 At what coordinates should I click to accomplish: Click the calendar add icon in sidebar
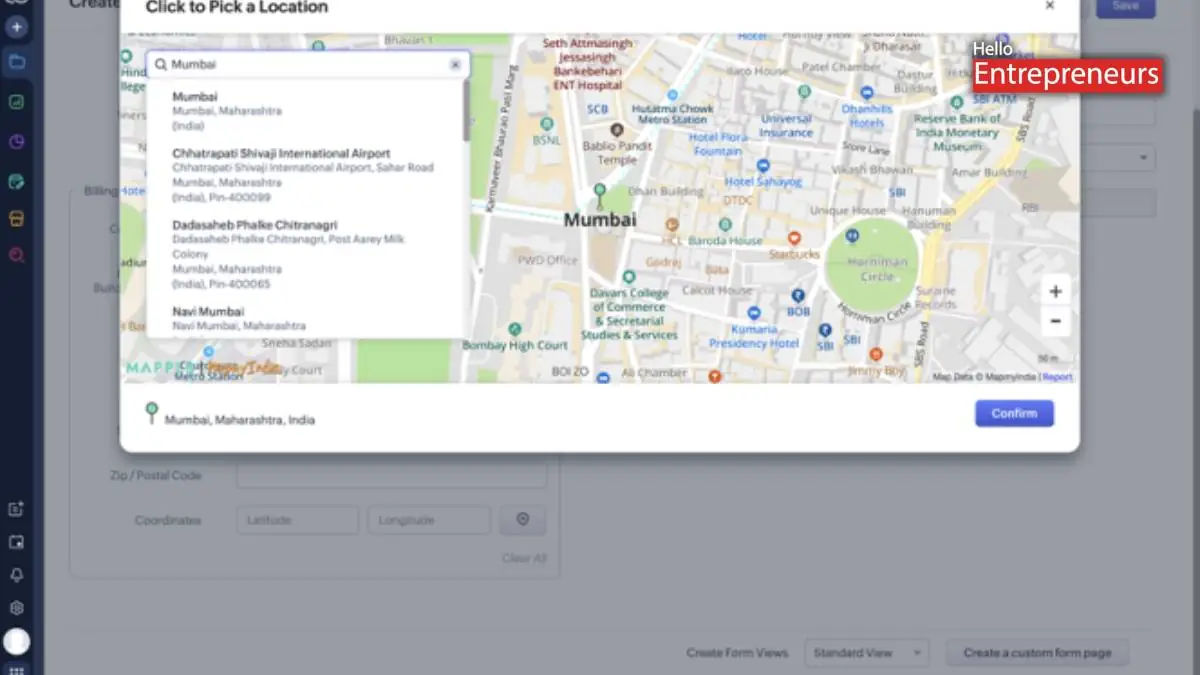[16, 509]
